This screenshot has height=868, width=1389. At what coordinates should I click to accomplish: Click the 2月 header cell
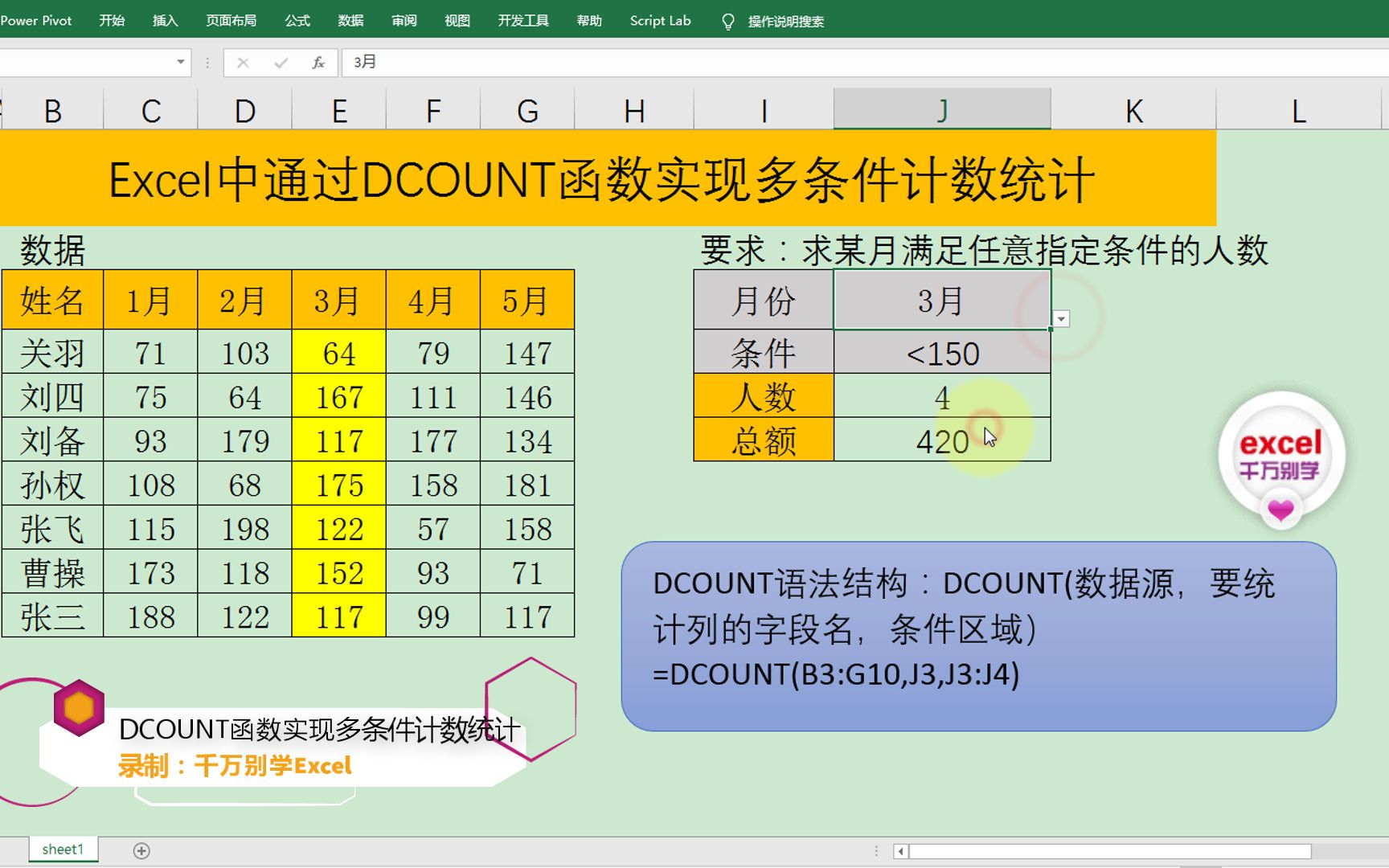click(x=244, y=301)
